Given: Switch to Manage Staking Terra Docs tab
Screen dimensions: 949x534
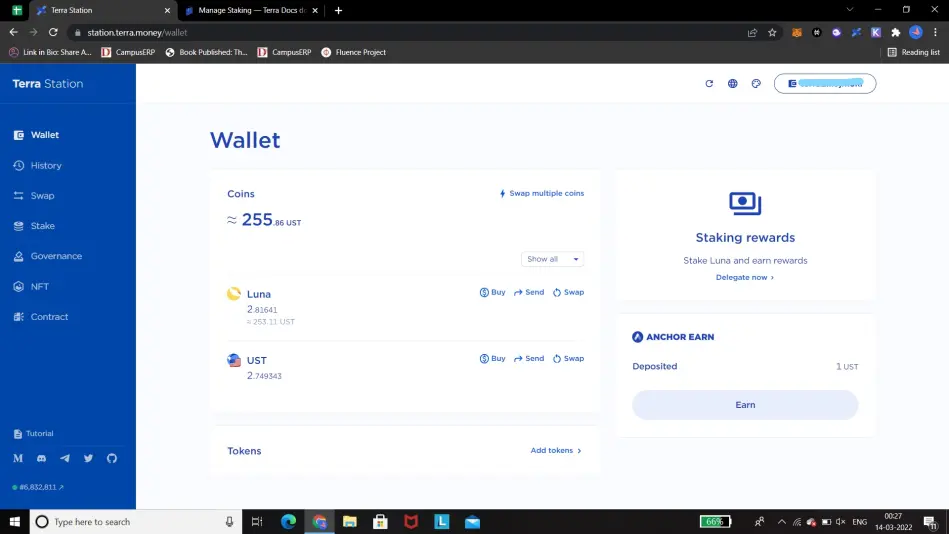Looking at the screenshot, I should (252, 10).
